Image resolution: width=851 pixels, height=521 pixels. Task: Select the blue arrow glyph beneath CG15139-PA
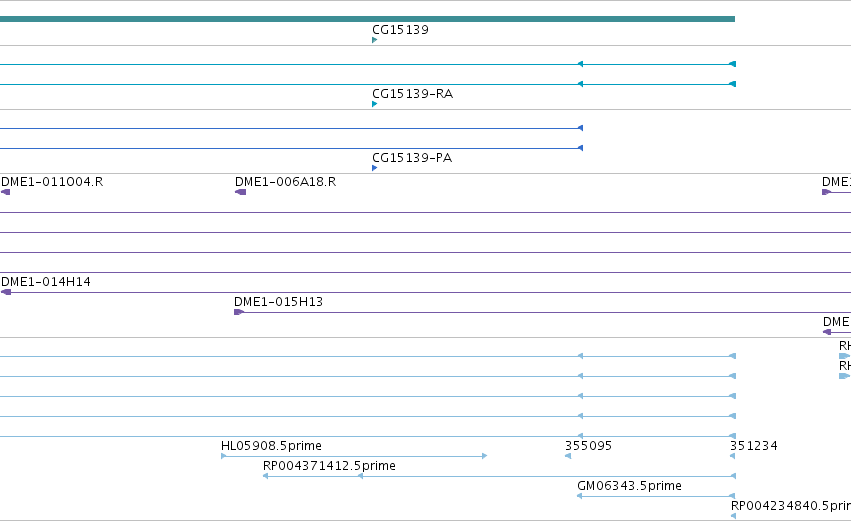[374, 168]
